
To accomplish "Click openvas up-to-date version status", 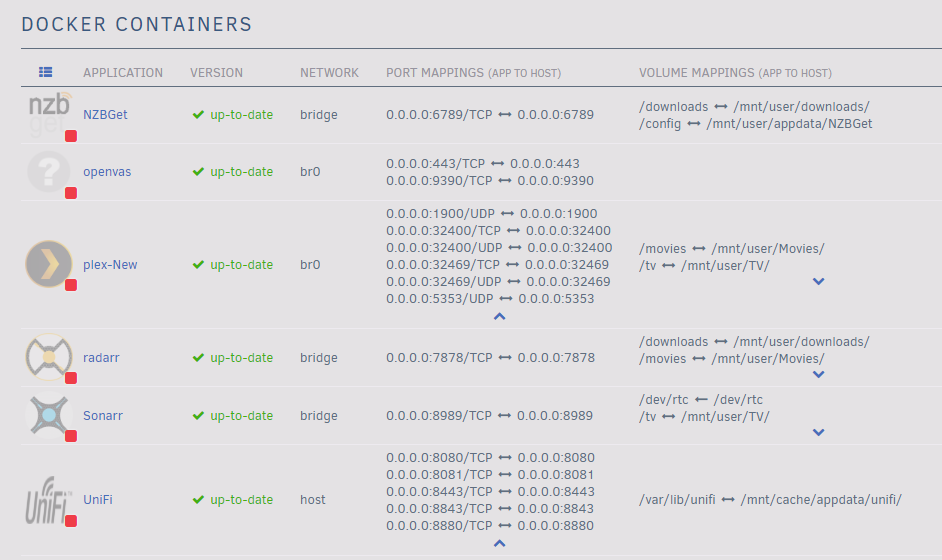I will [232, 172].
